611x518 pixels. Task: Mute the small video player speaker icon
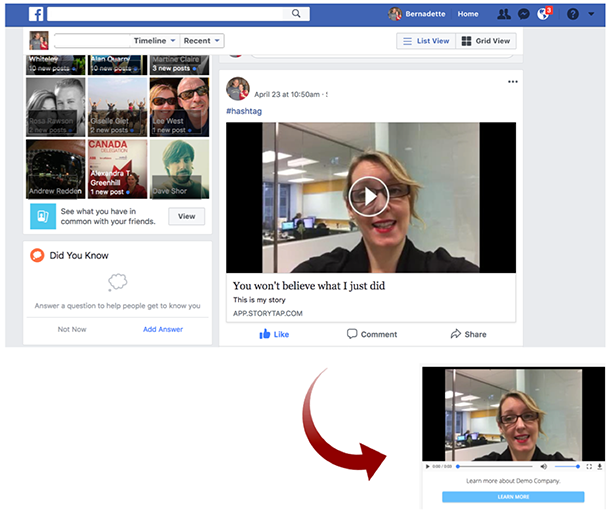tap(544, 466)
